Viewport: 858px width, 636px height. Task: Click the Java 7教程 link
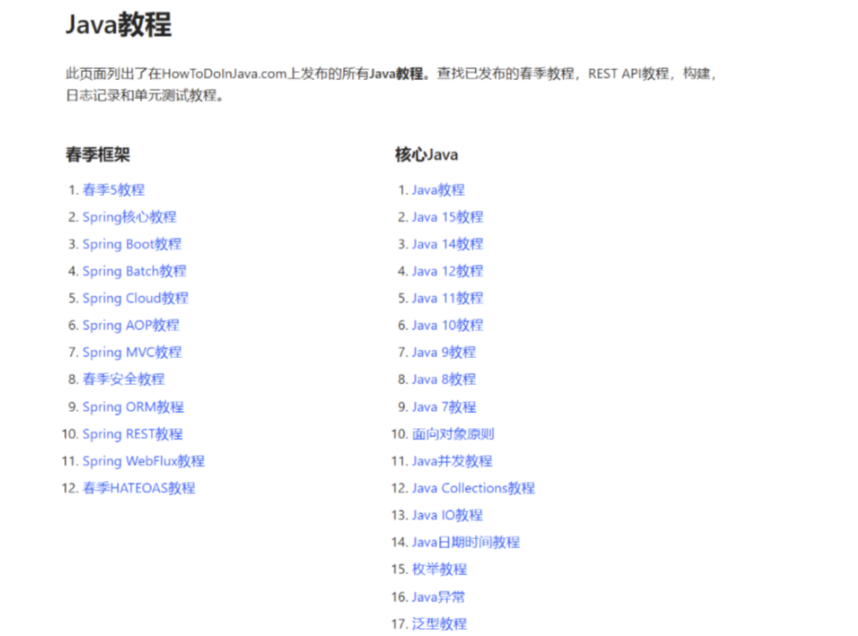(444, 407)
